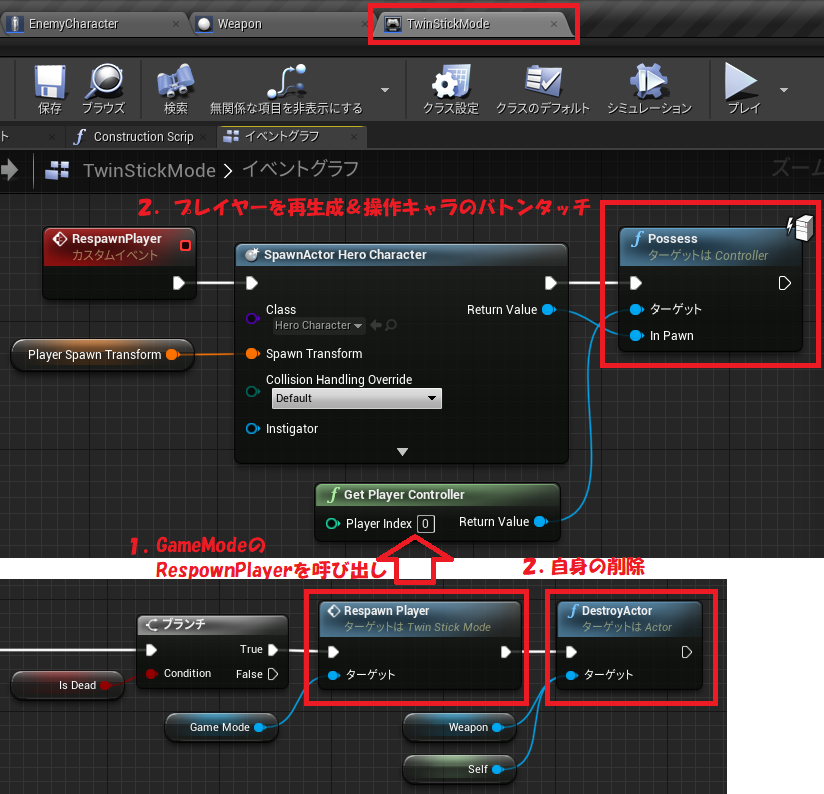824x794 pixels.
Task: Click SpawnActor exec output pin
Action: [x=550, y=283]
